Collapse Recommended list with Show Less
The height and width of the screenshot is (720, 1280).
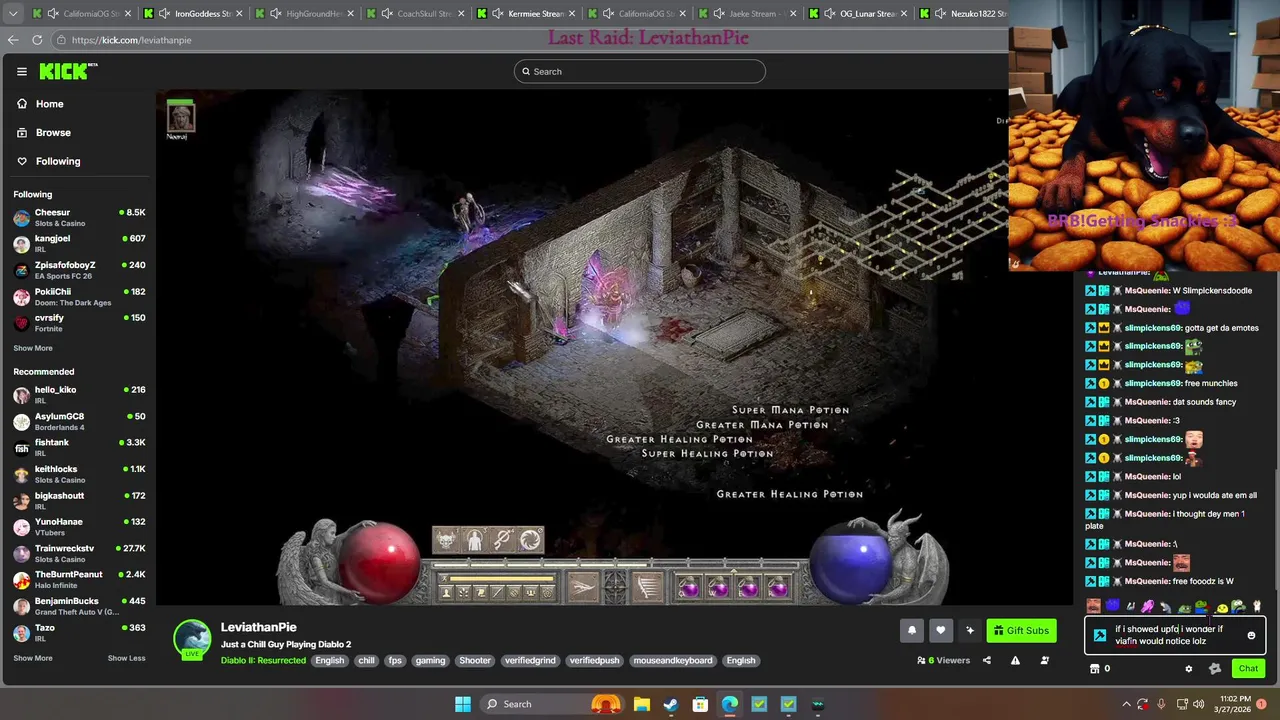click(x=126, y=658)
